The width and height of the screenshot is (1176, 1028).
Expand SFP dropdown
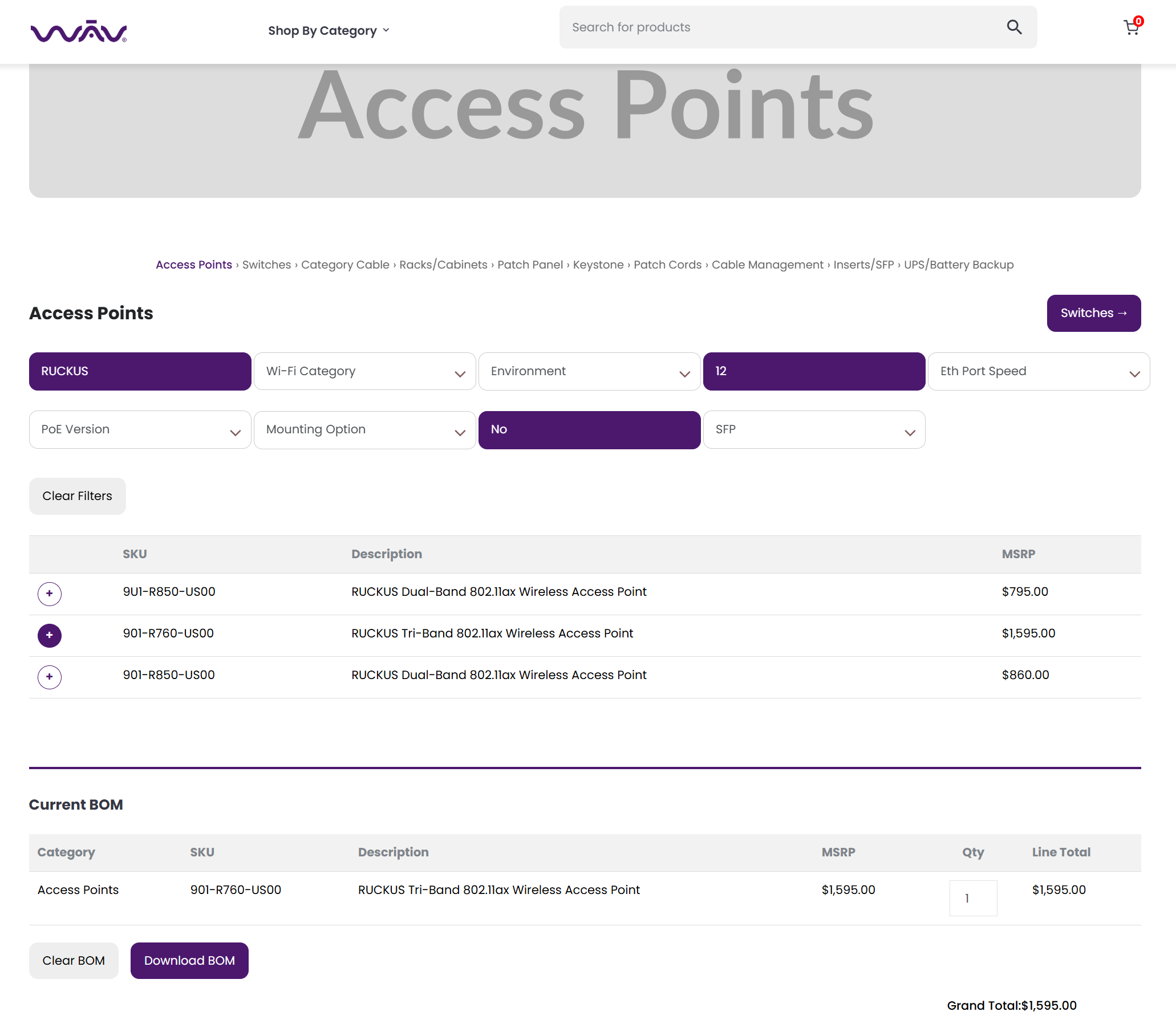click(814, 430)
